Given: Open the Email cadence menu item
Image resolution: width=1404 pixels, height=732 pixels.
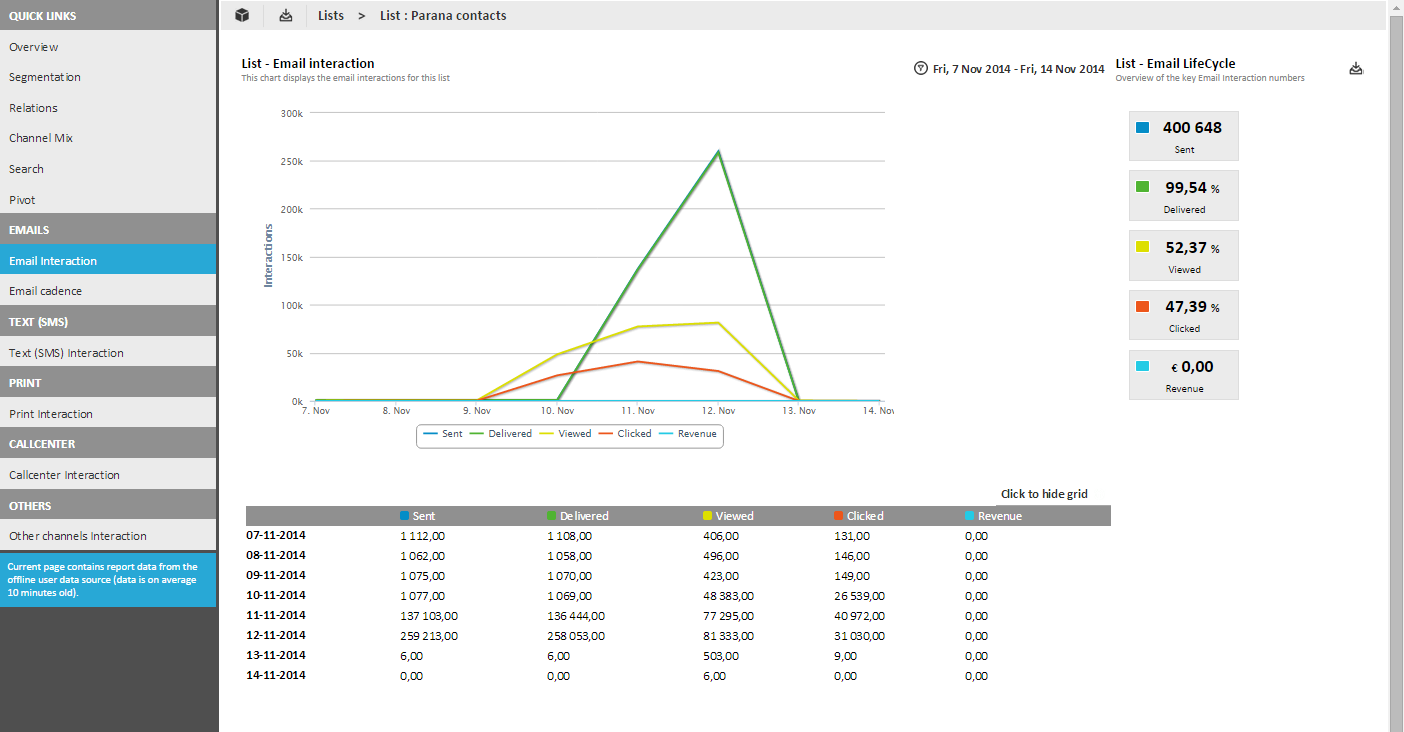Looking at the screenshot, I should [x=46, y=291].
